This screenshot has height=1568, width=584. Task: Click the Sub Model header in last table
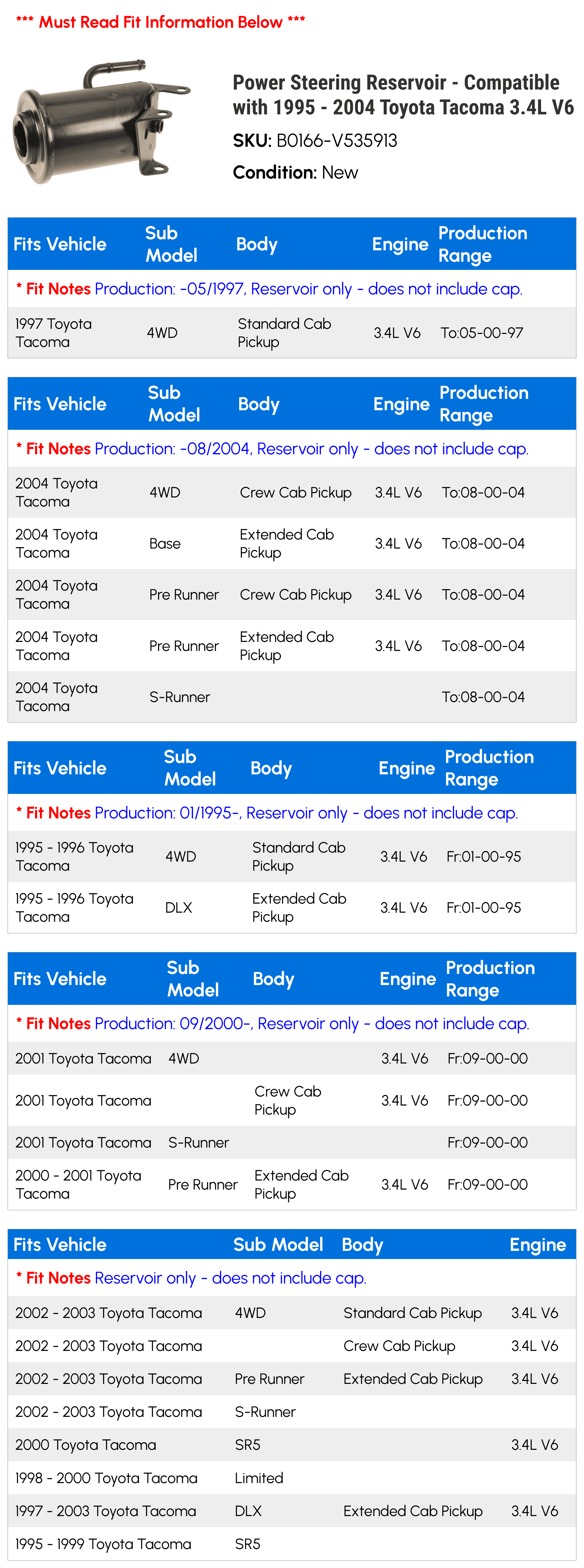pyautogui.click(x=278, y=1244)
